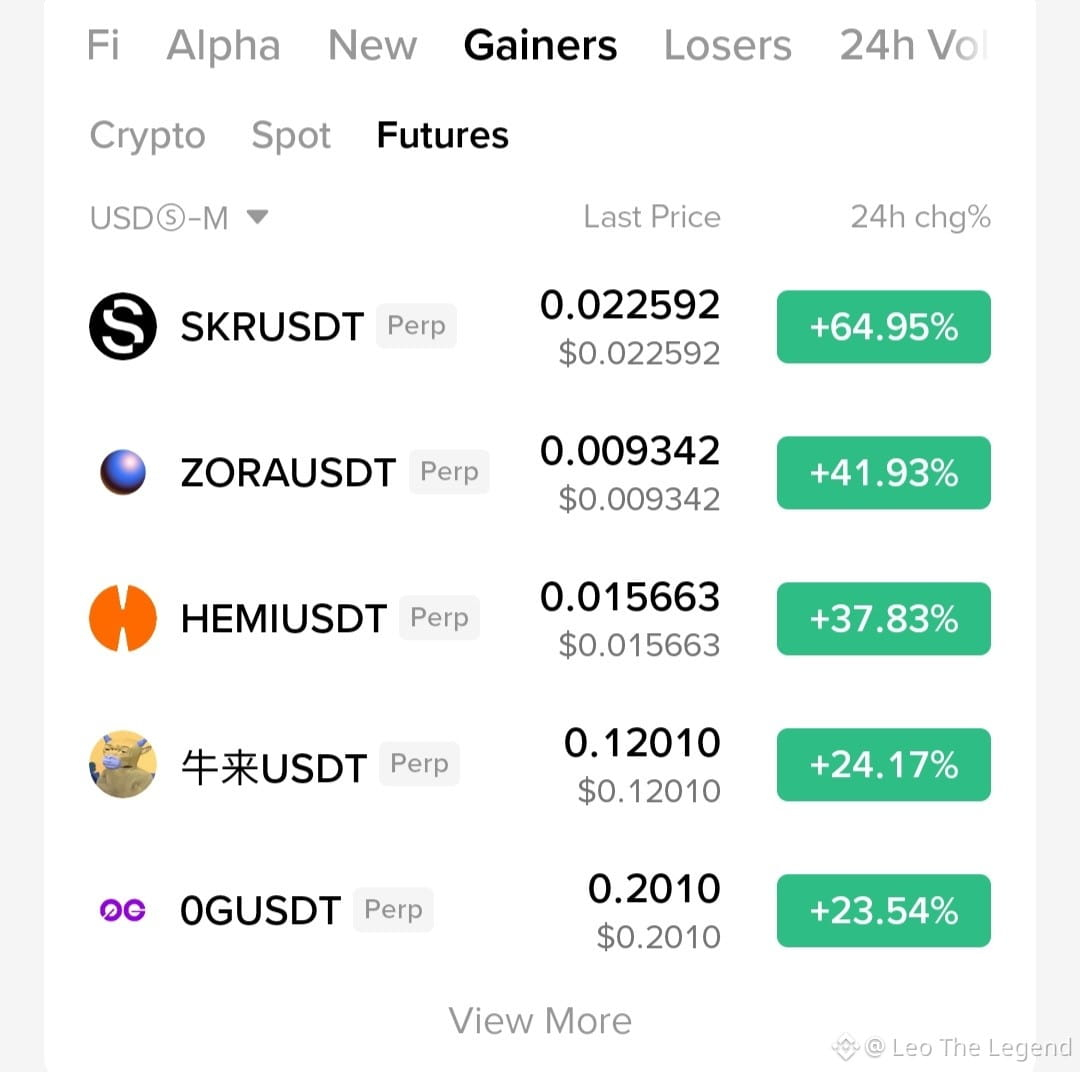Screen dimensions: 1080x1072
Task: Tap the +64.95% change badge
Action: point(884,327)
